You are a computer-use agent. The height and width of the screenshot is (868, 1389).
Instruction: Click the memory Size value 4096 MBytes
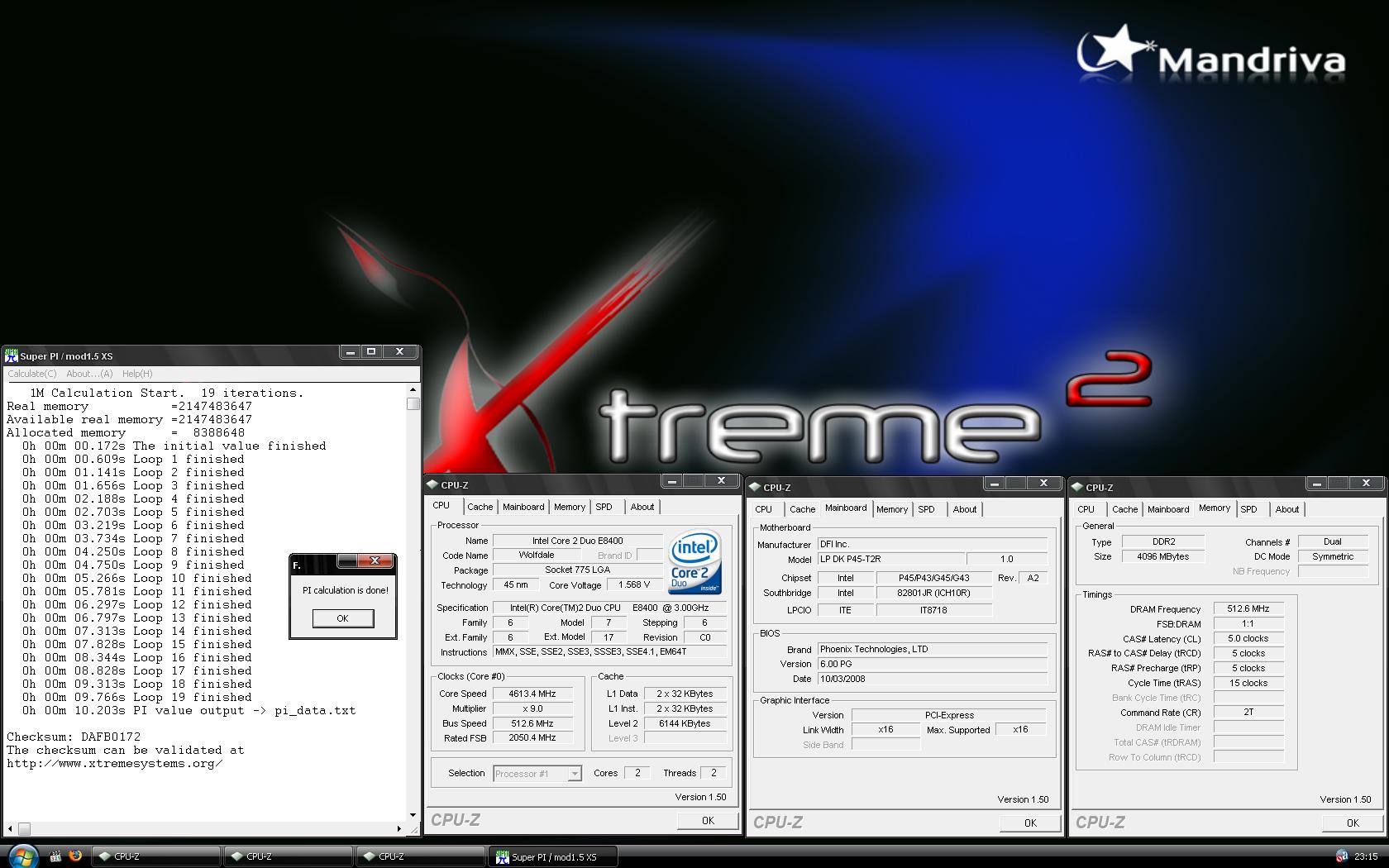click(1163, 556)
